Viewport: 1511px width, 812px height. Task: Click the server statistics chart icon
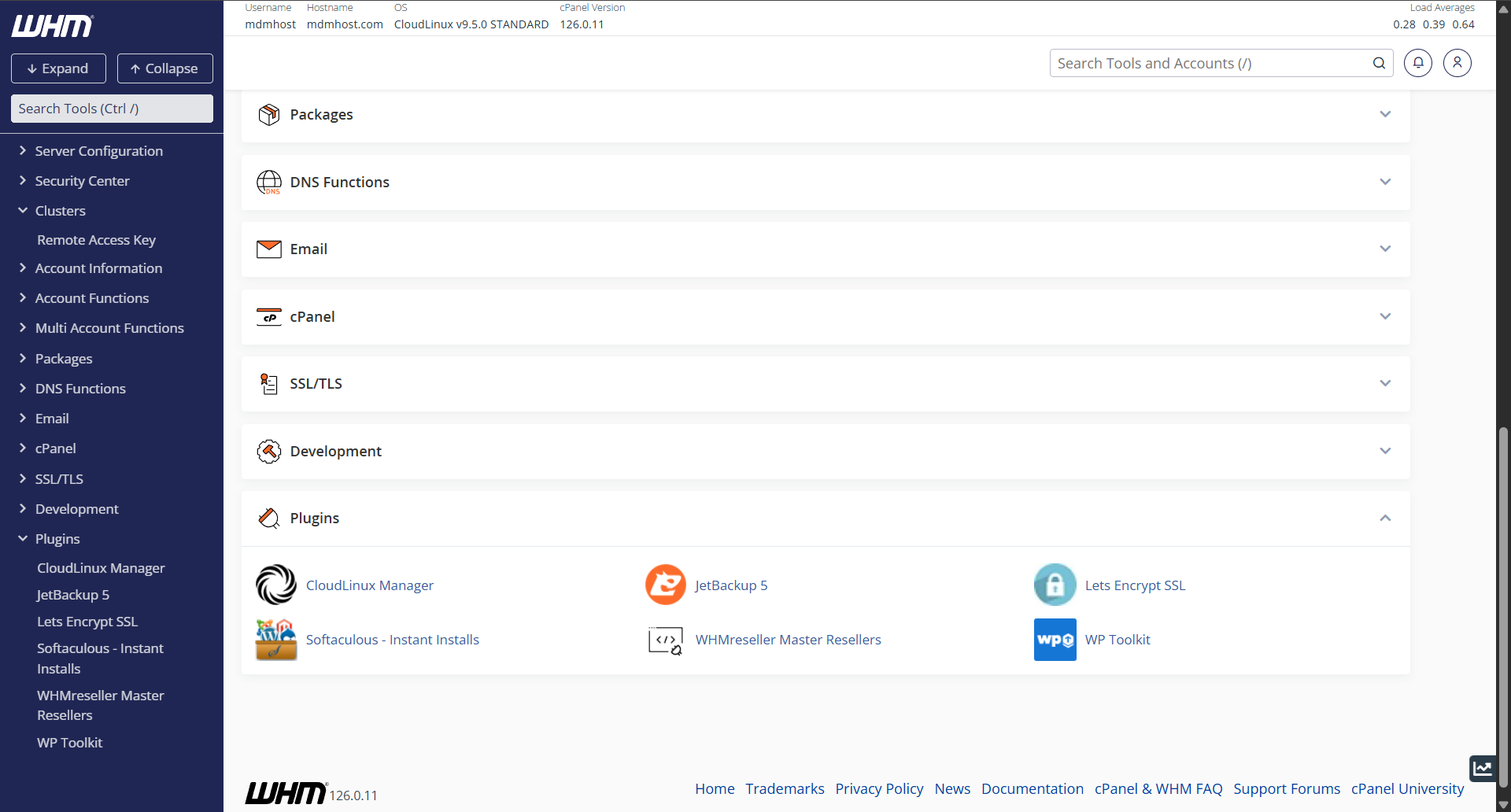click(x=1483, y=768)
